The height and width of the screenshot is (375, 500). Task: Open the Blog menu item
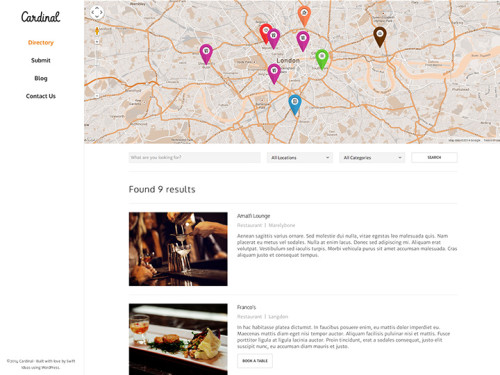[x=41, y=78]
